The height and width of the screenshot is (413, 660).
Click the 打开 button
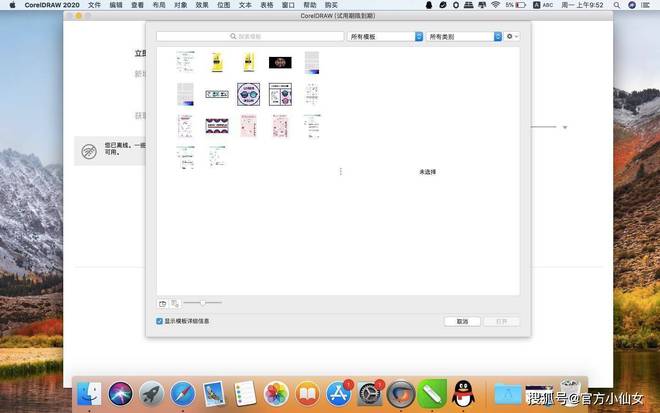(501, 322)
